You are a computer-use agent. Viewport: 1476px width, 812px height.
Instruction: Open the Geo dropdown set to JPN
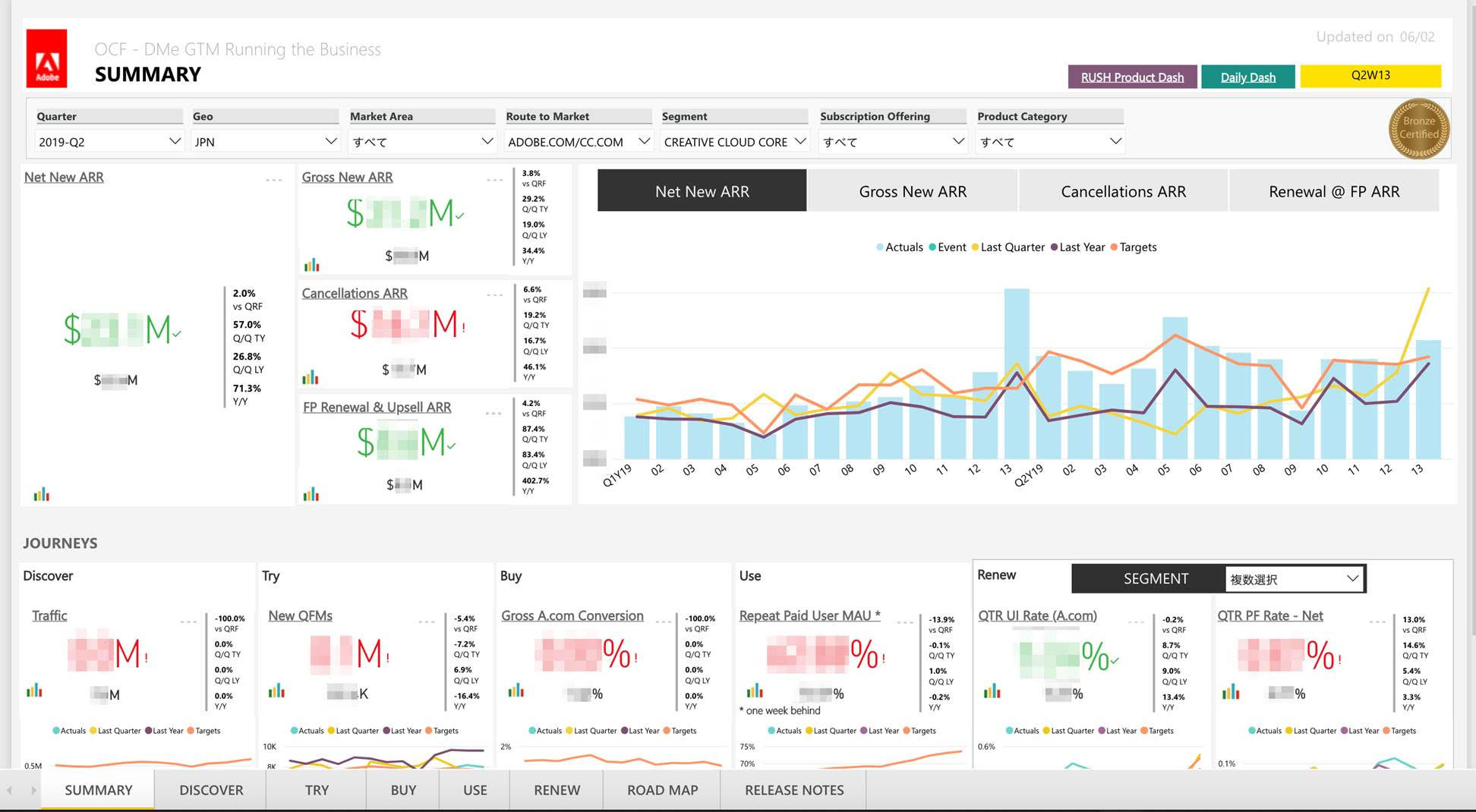point(265,142)
